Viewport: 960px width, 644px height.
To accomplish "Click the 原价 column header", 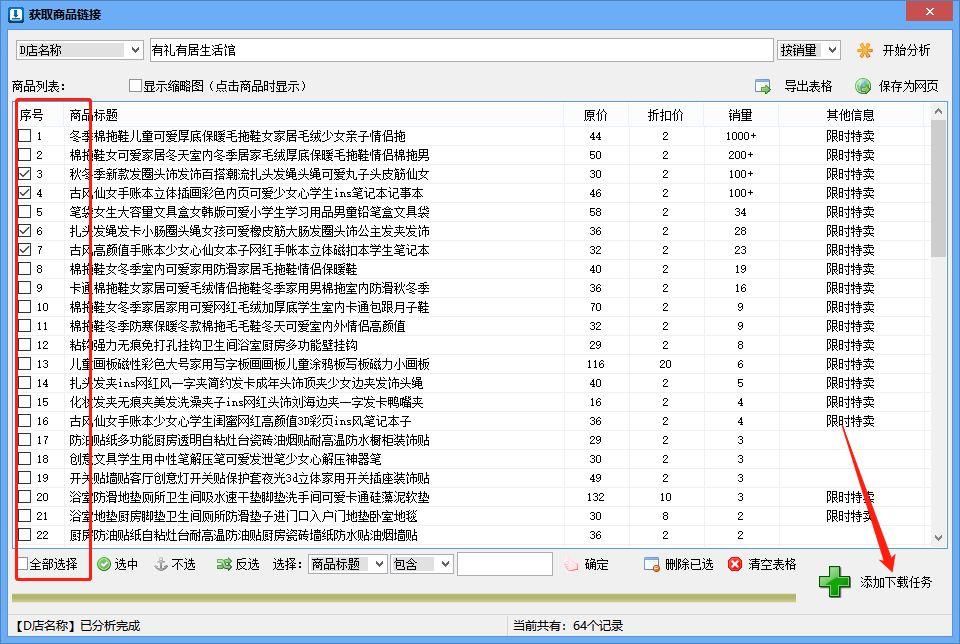I will pos(596,115).
